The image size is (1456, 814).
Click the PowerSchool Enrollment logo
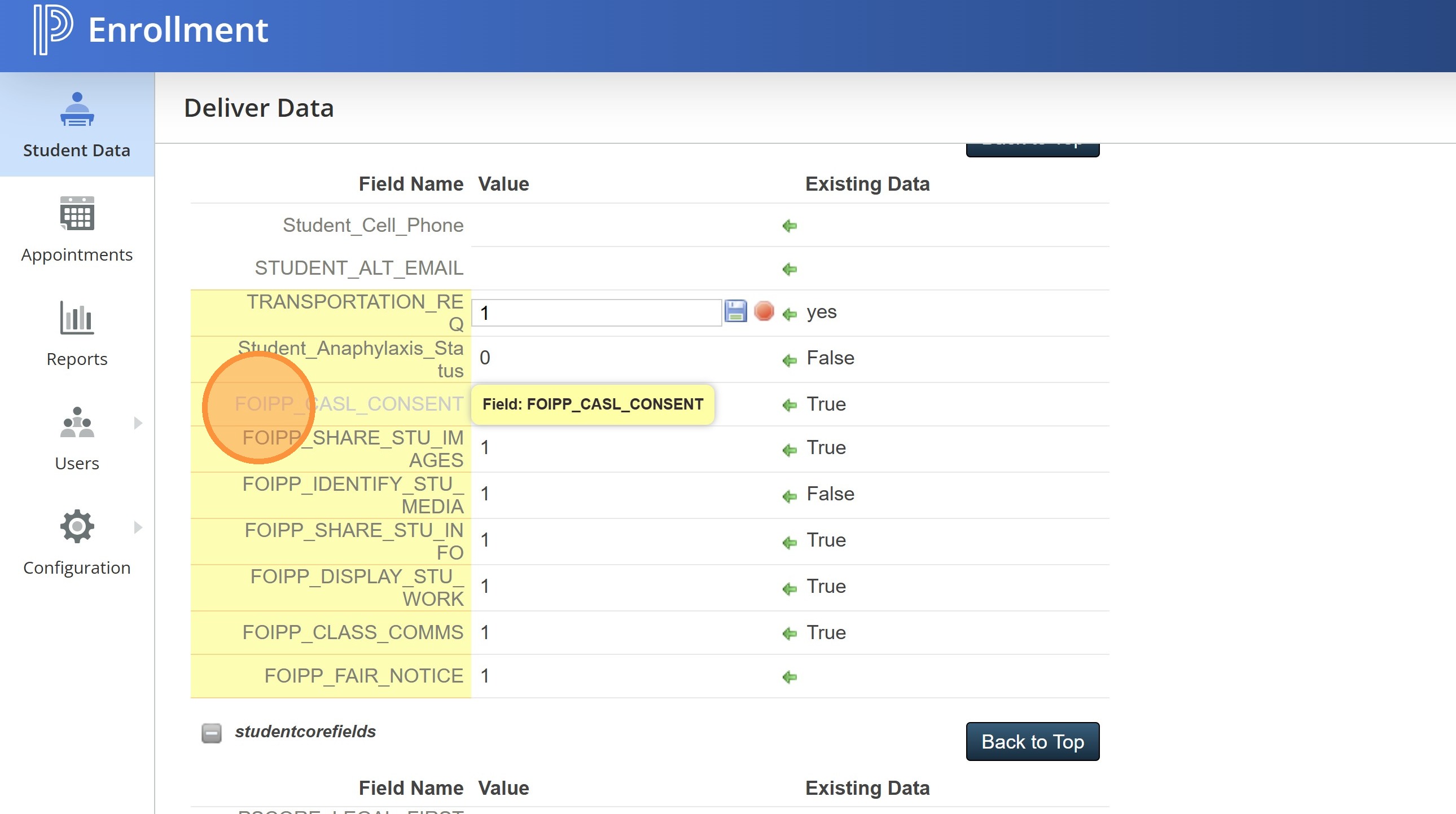coord(53,29)
